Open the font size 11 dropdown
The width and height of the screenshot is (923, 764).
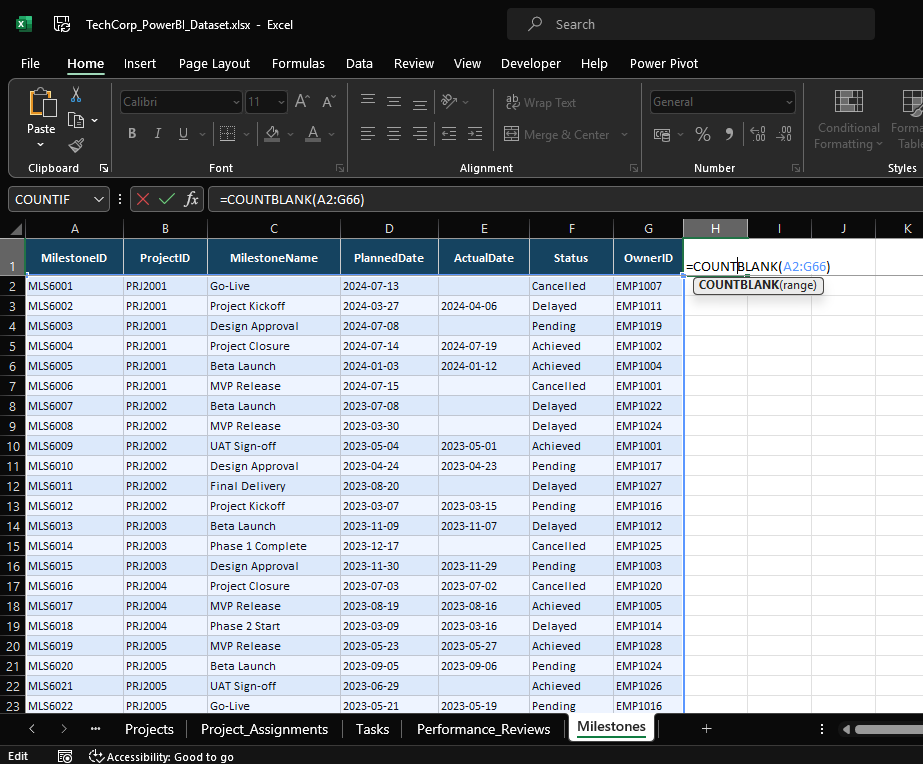coord(281,102)
